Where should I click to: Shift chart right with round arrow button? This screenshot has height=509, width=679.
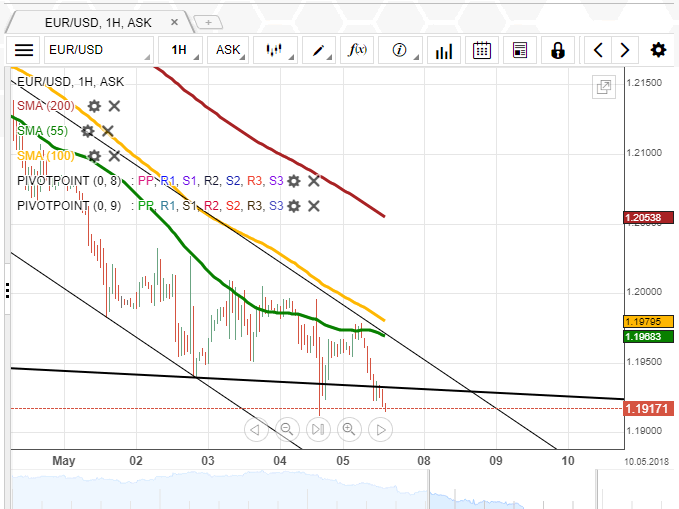380,430
